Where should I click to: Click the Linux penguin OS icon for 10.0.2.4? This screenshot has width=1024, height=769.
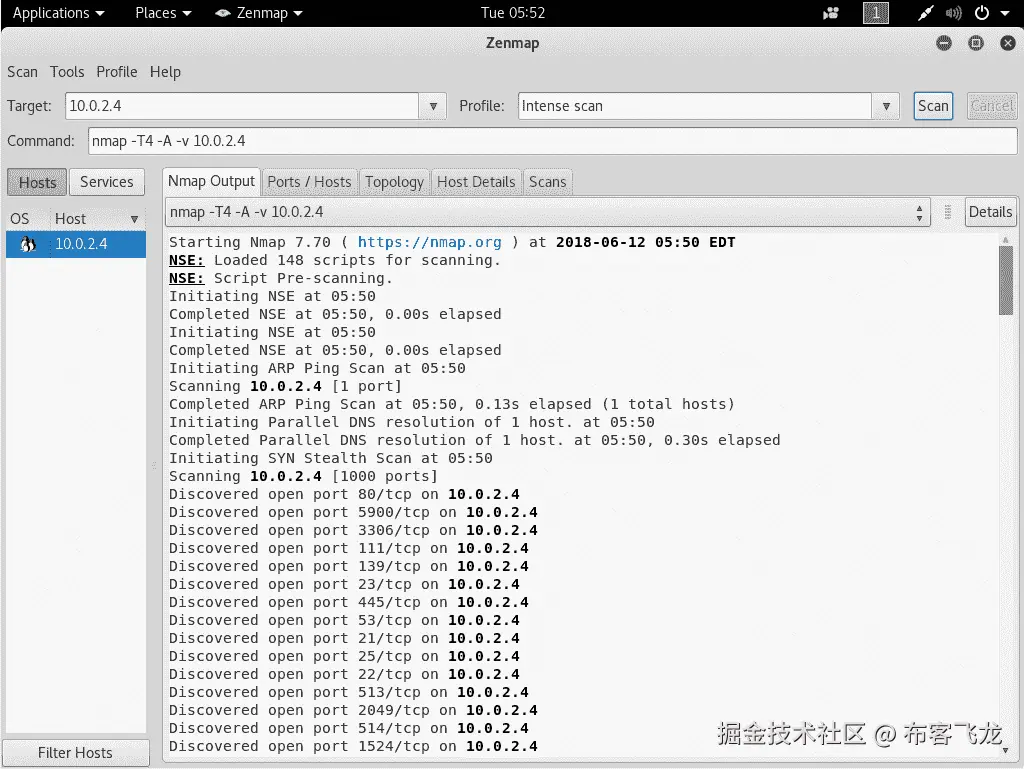coord(27,244)
